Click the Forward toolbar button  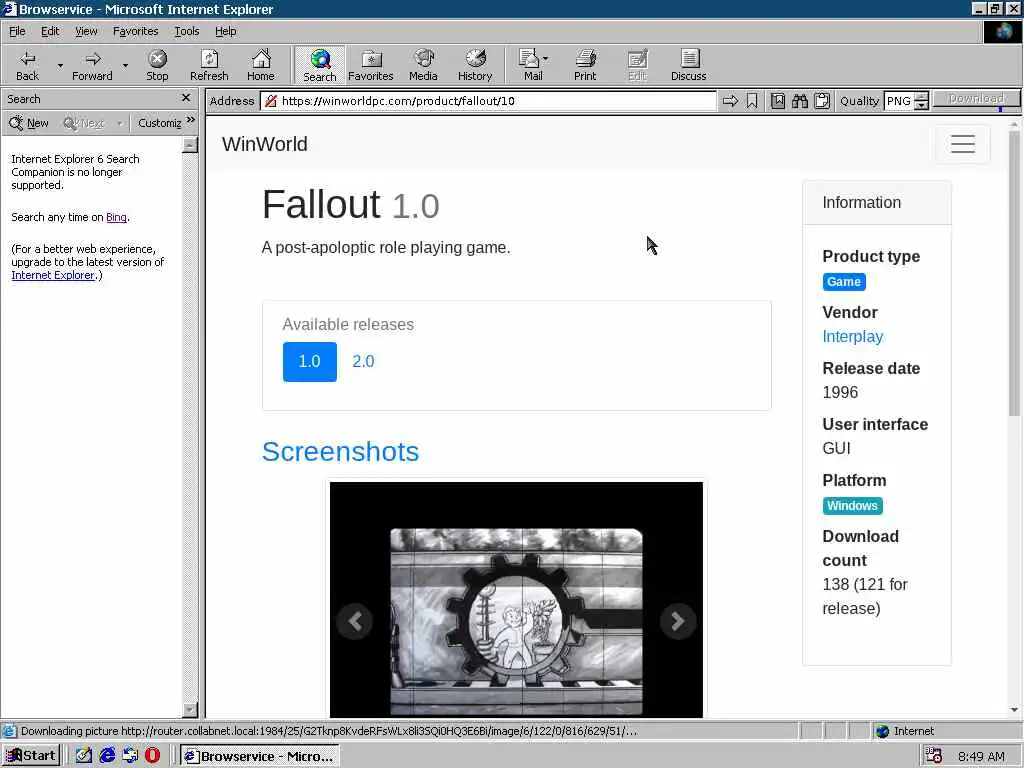point(92,65)
